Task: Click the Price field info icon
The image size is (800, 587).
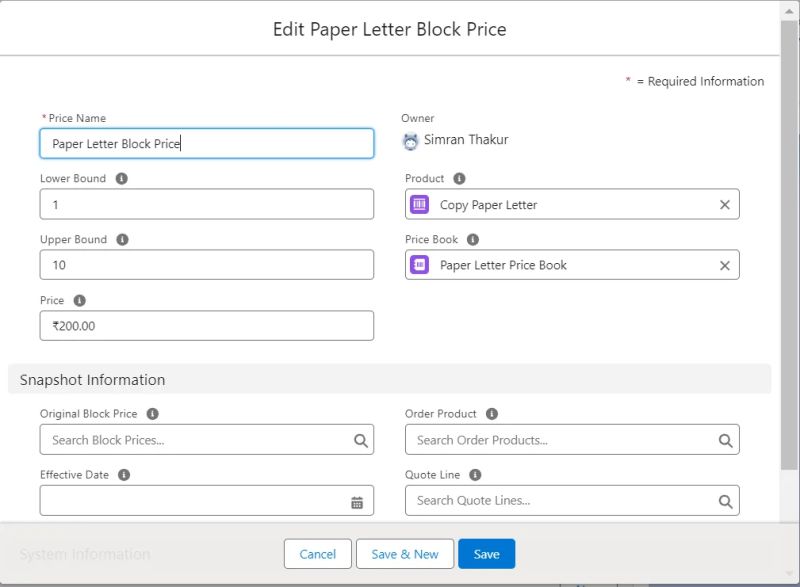Action: (x=79, y=300)
